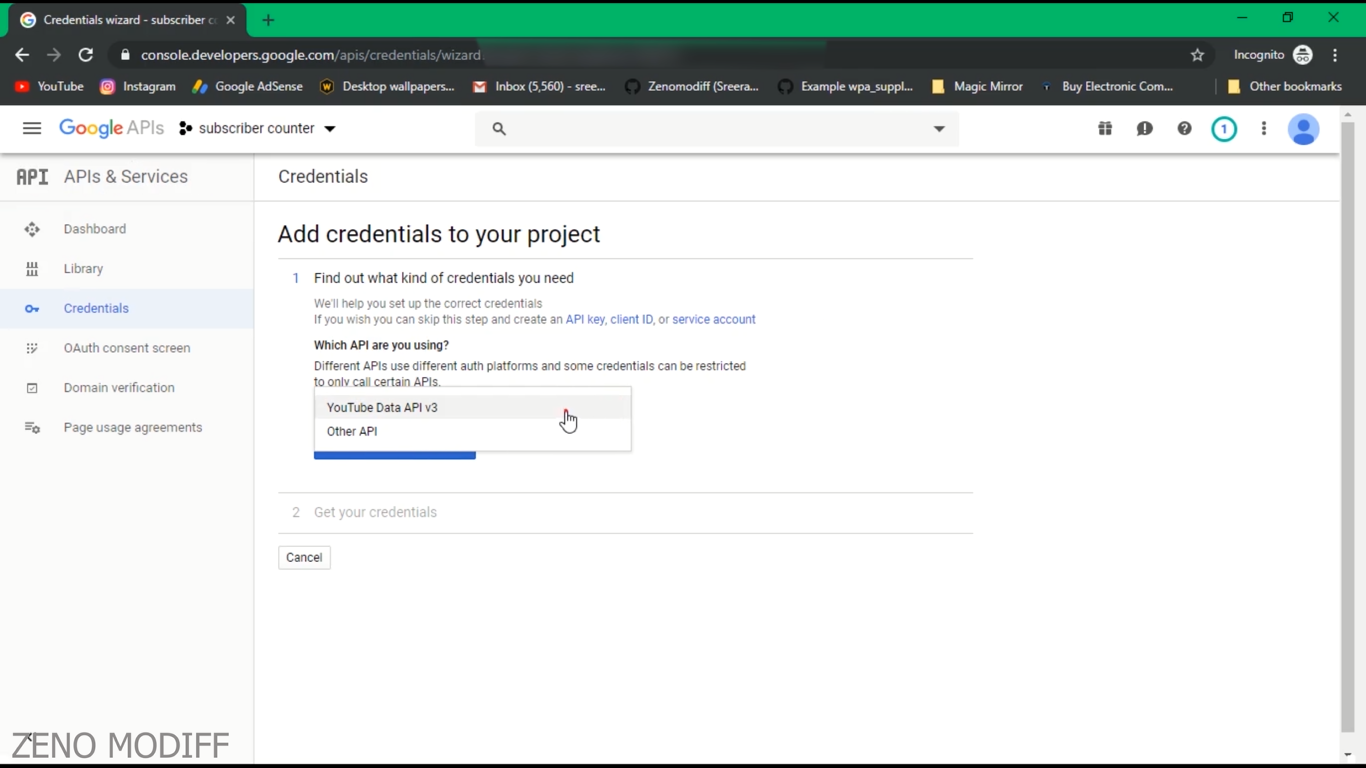Image resolution: width=1366 pixels, height=768 pixels.
Task: Open the console three-dot settings menu
Action: (1264, 129)
